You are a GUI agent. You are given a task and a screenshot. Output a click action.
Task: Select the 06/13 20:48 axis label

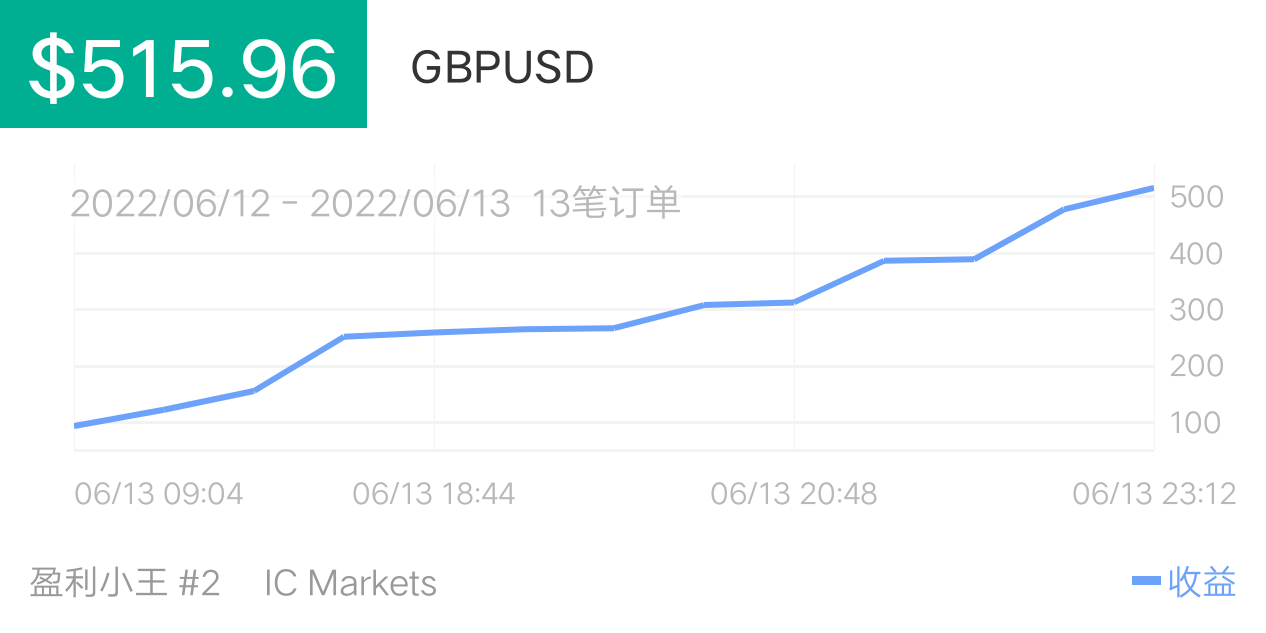[x=794, y=493]
